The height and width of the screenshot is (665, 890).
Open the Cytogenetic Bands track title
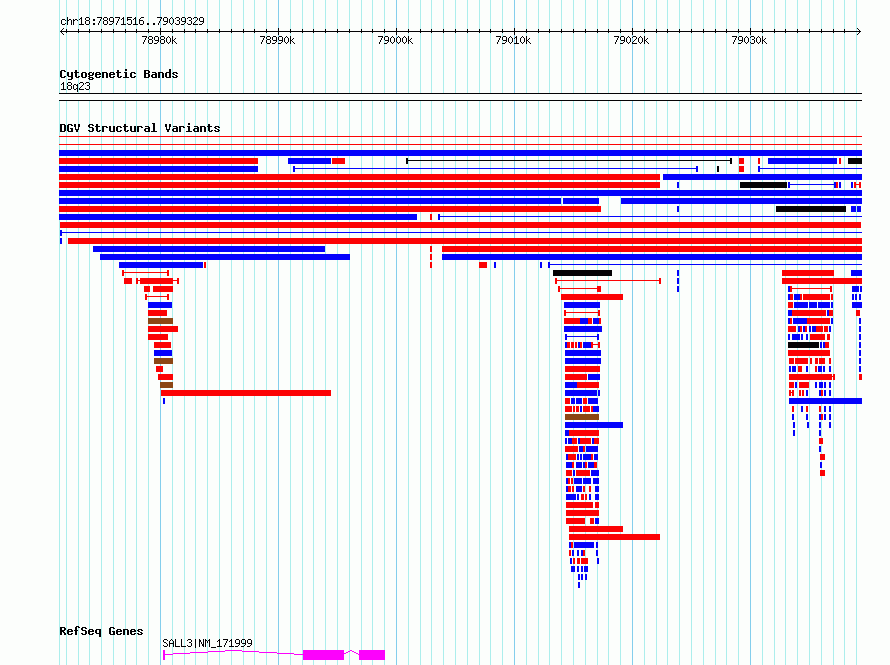click(x=119, y=74)
